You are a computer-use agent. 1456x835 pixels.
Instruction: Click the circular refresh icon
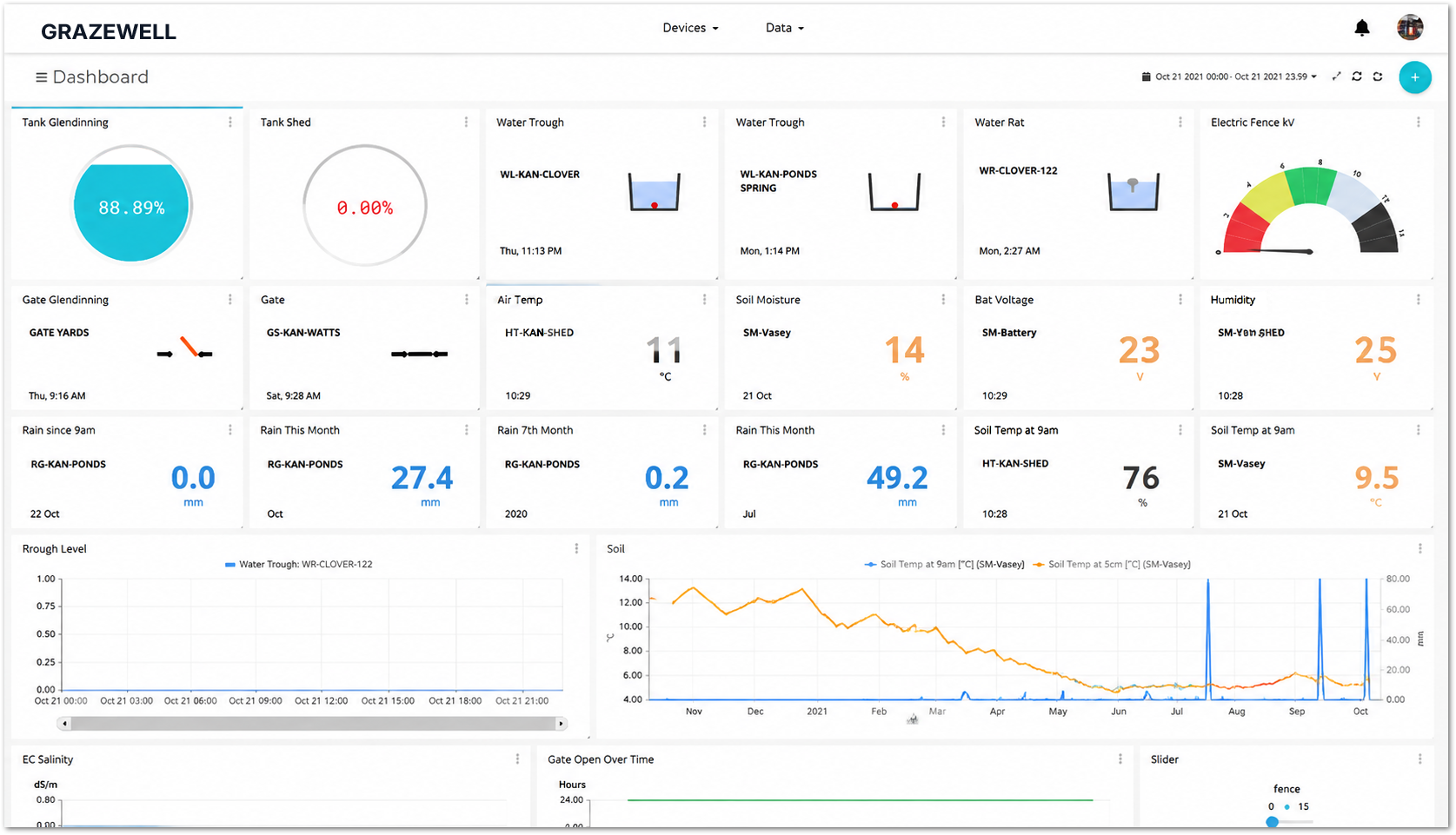pyautogui.click(x=1357, y=76)
